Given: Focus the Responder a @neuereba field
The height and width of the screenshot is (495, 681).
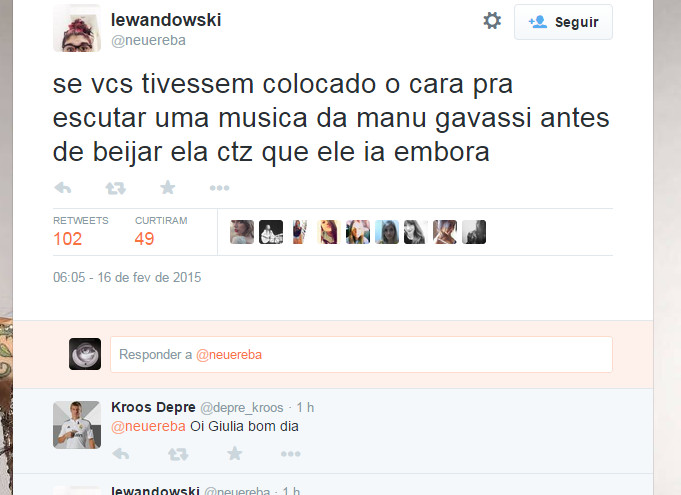Looking at the screenshot, I should tap(361, 354).
